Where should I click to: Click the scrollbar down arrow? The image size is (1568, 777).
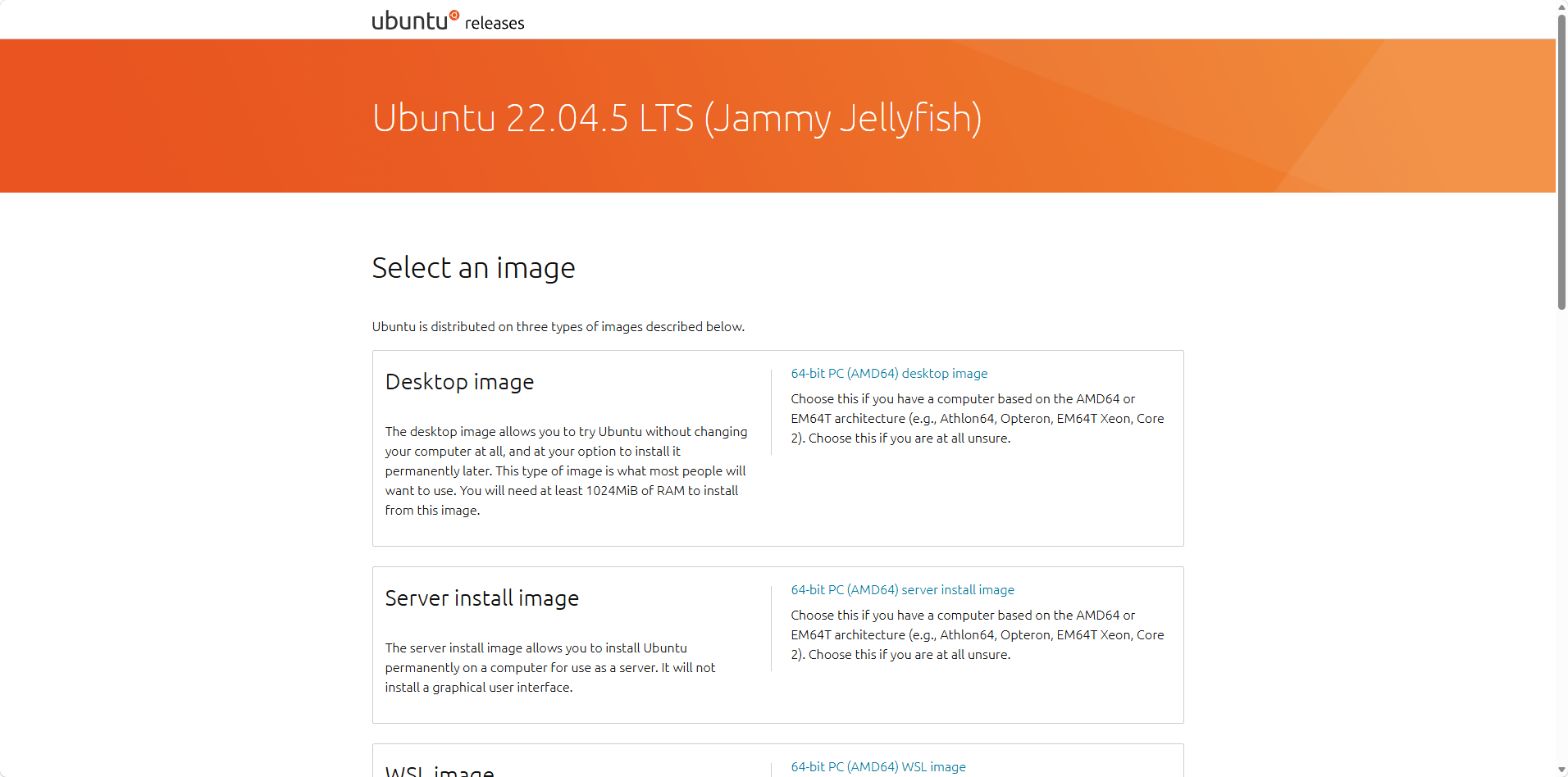click(1561, 770)
